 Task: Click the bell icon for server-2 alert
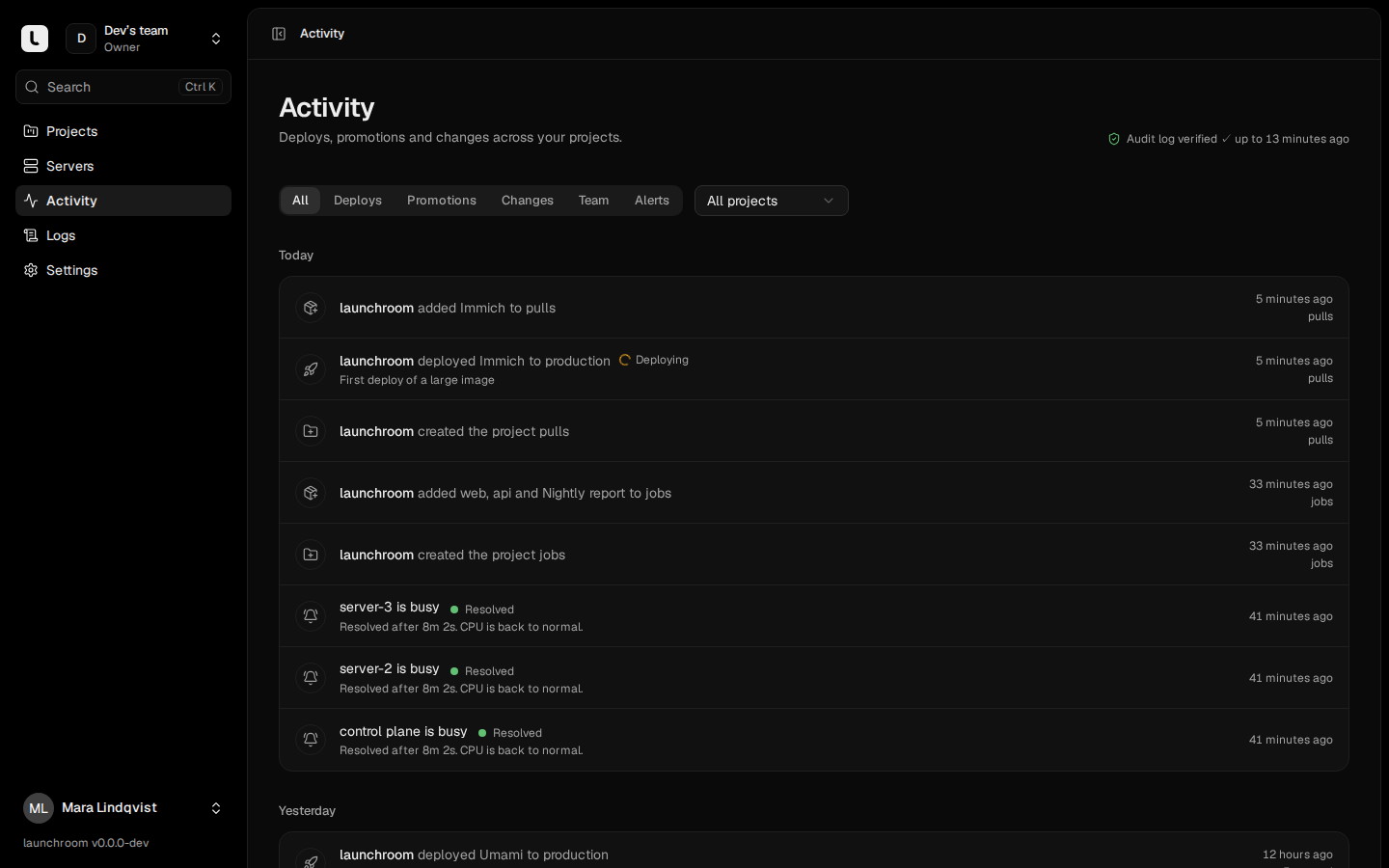[311, 678]
